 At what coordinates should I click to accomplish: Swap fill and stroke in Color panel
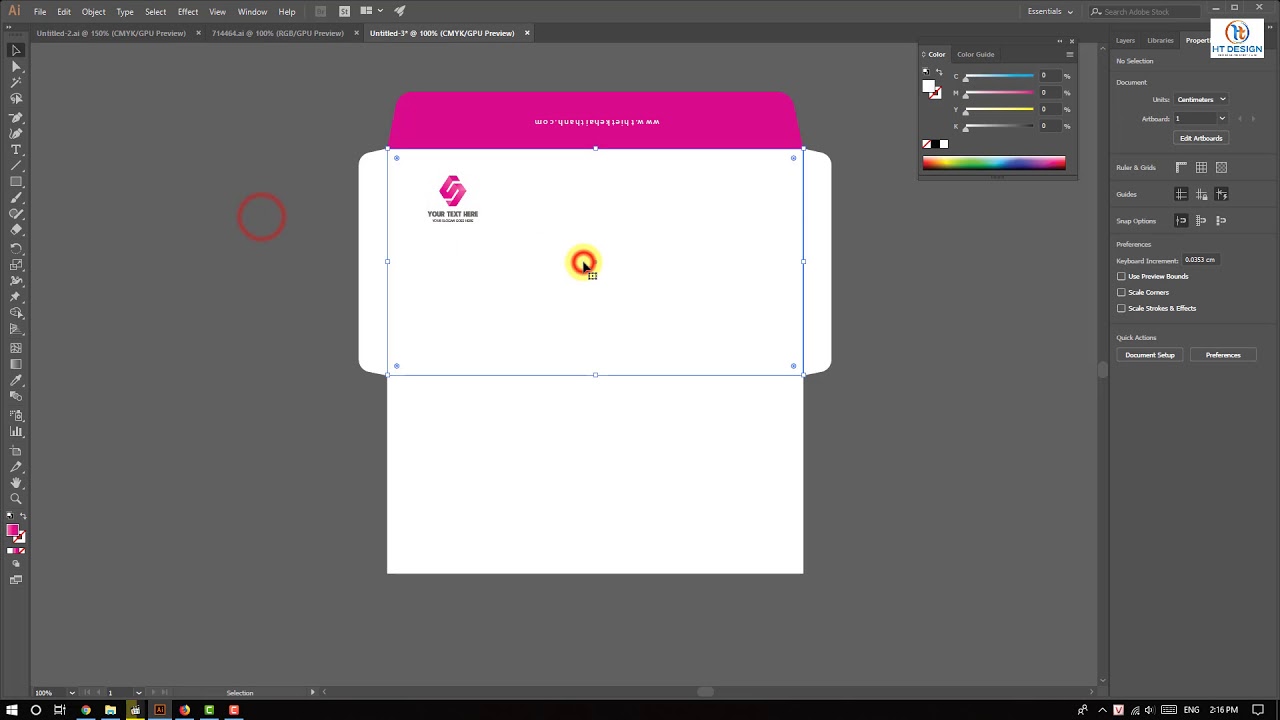[x=938, y=72]
